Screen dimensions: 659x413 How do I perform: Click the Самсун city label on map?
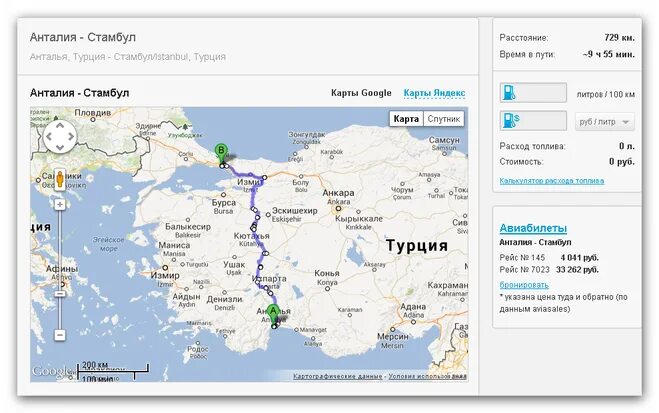444,140
